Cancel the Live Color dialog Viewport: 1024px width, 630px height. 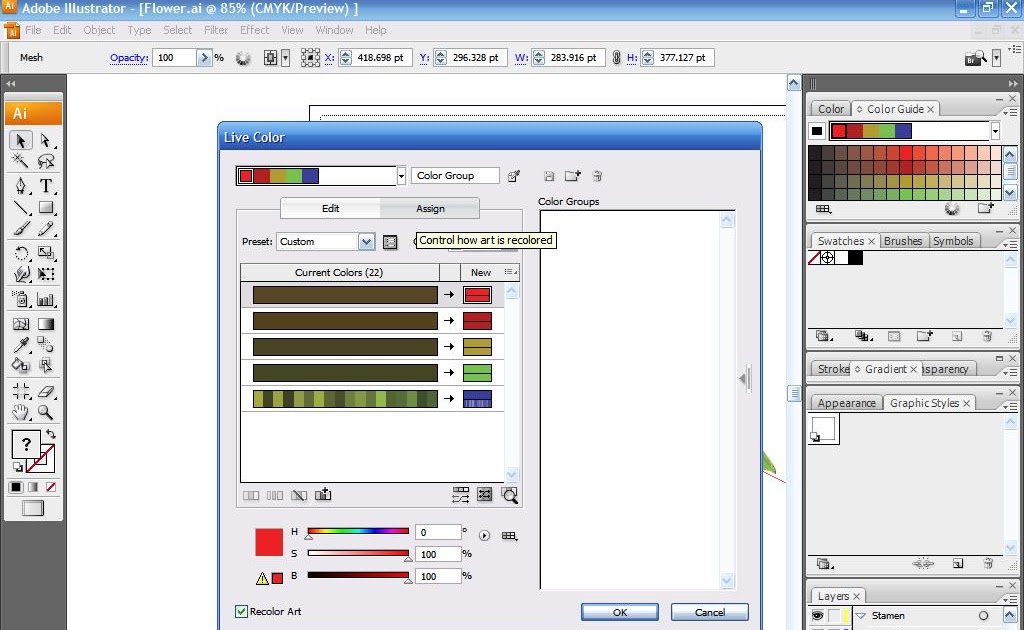[x=710, y=612]
